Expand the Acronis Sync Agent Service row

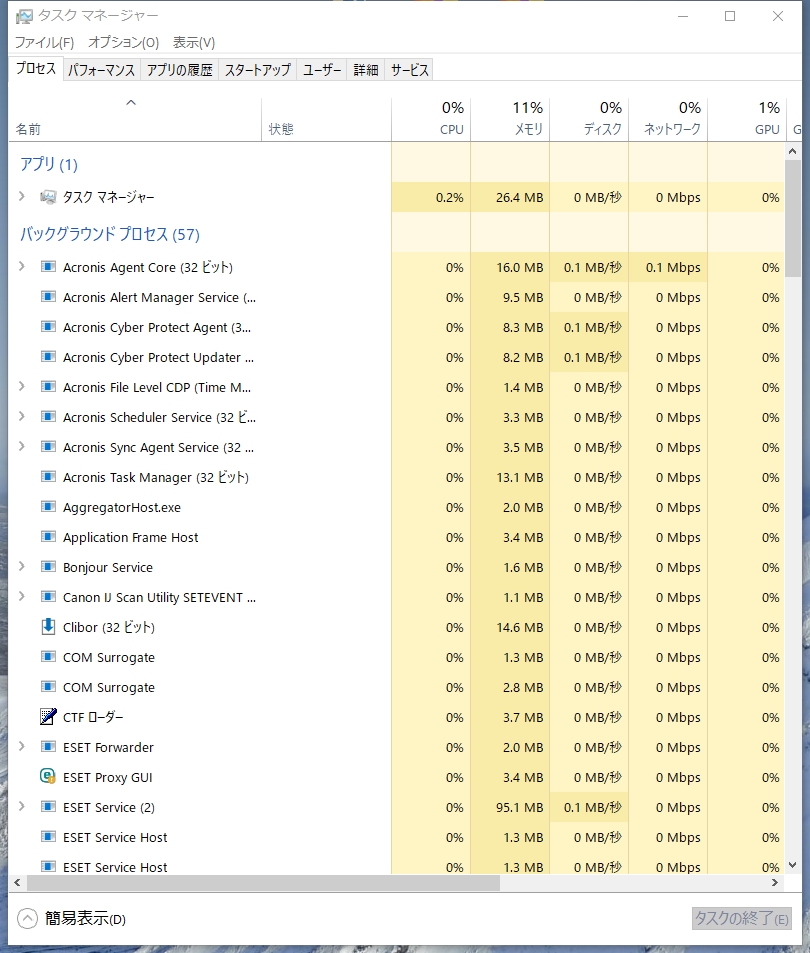(22, 446)
